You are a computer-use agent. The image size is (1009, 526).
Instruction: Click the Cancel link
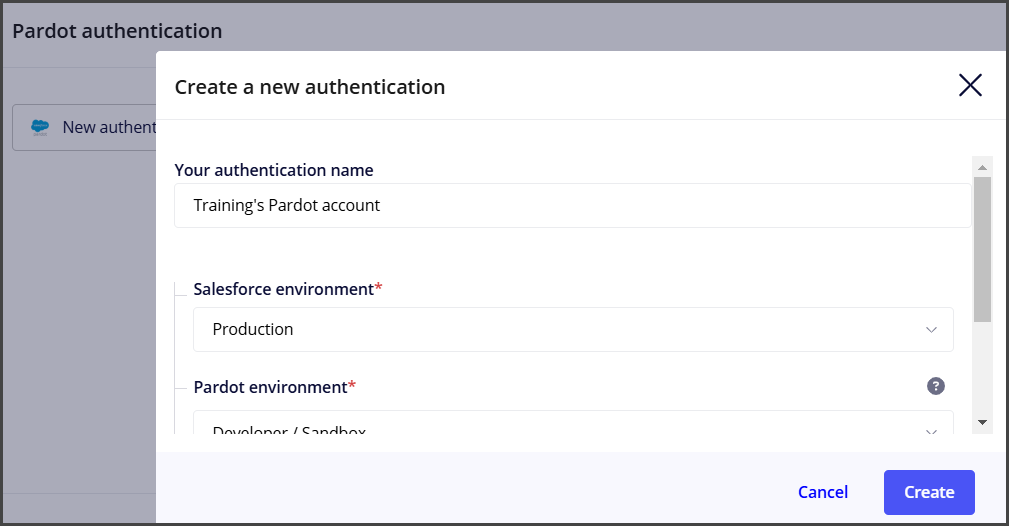point(822,493)
